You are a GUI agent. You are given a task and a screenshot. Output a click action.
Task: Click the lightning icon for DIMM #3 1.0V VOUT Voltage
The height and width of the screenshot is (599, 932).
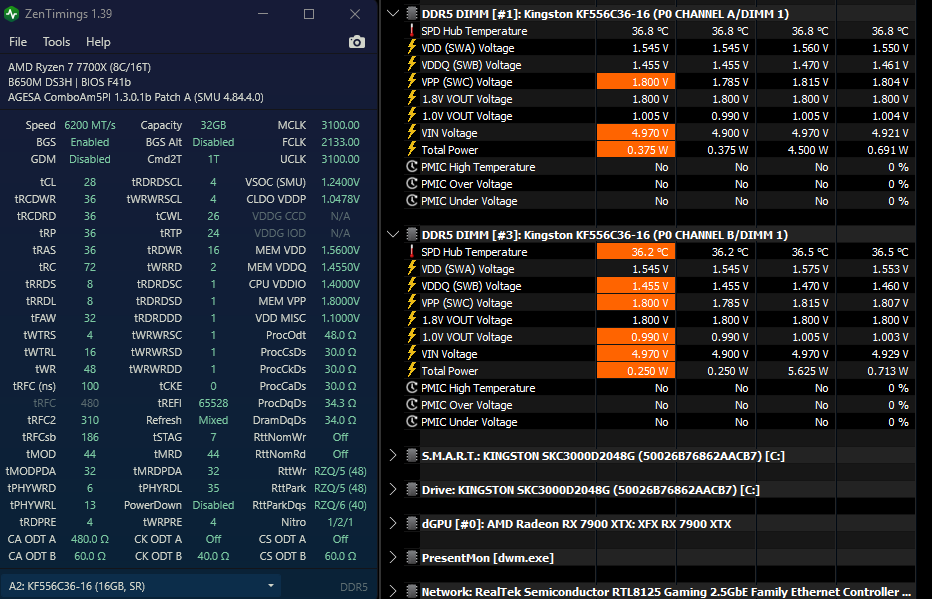(x=411, y=336)
